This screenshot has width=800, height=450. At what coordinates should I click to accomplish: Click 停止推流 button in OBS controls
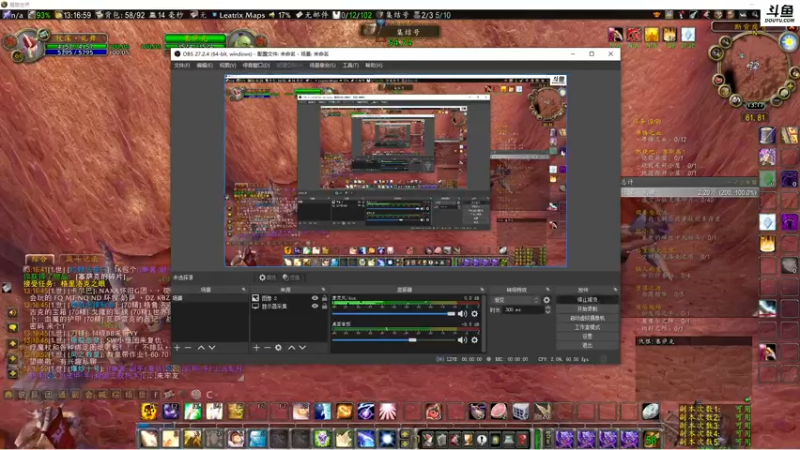[x=587, y=299]
